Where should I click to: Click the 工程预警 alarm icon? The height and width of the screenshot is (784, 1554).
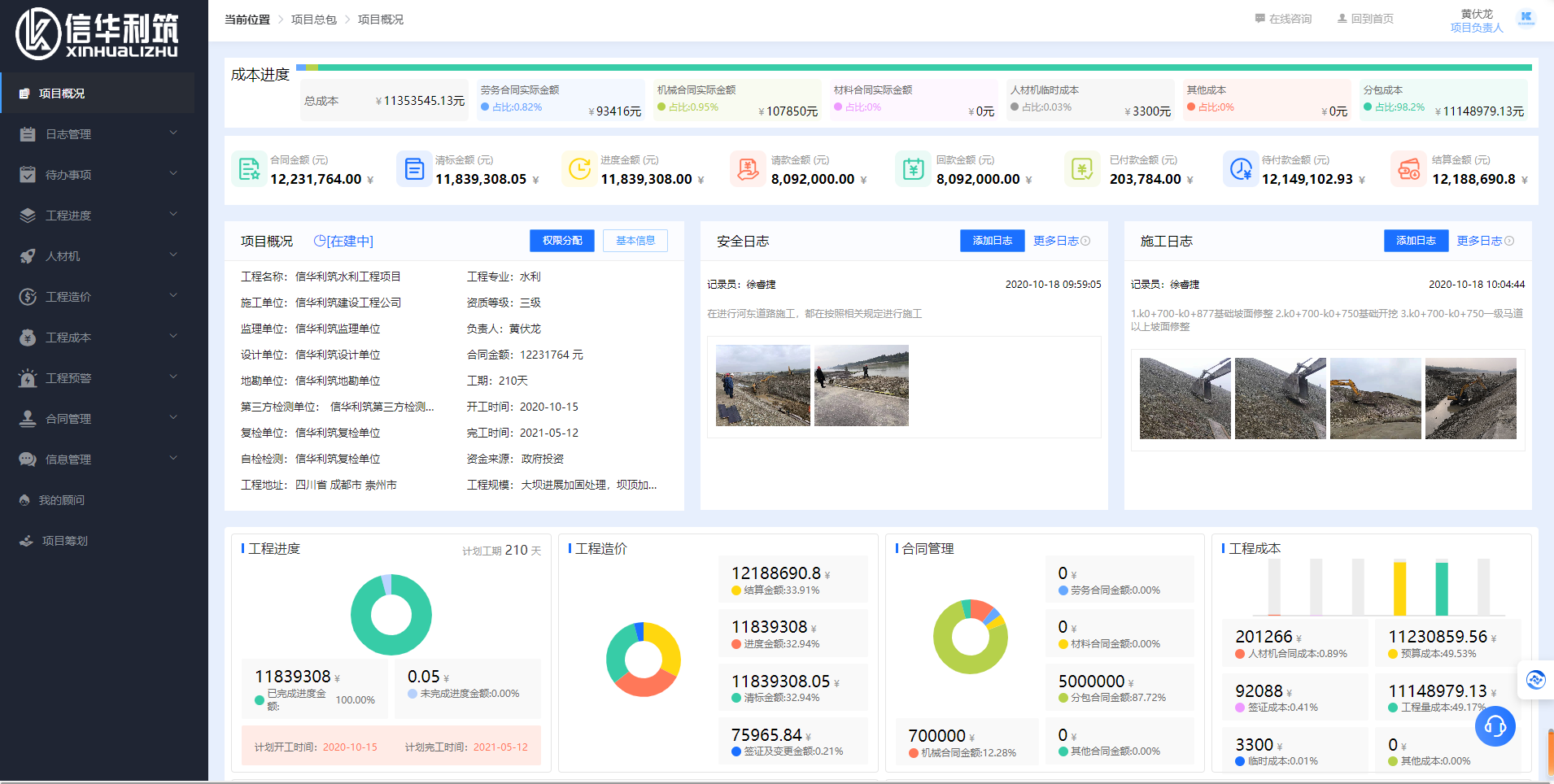[28, 378]
